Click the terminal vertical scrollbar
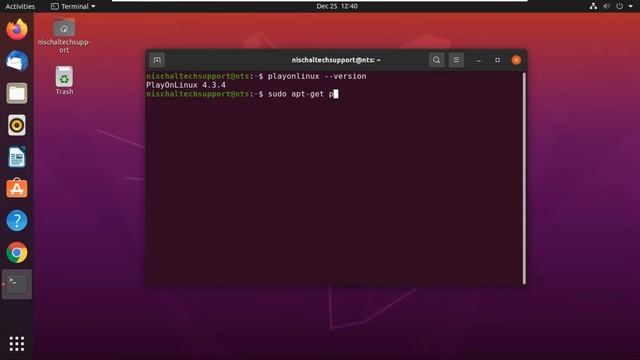This screenshot has width=640, height=360. pos(524,178)
